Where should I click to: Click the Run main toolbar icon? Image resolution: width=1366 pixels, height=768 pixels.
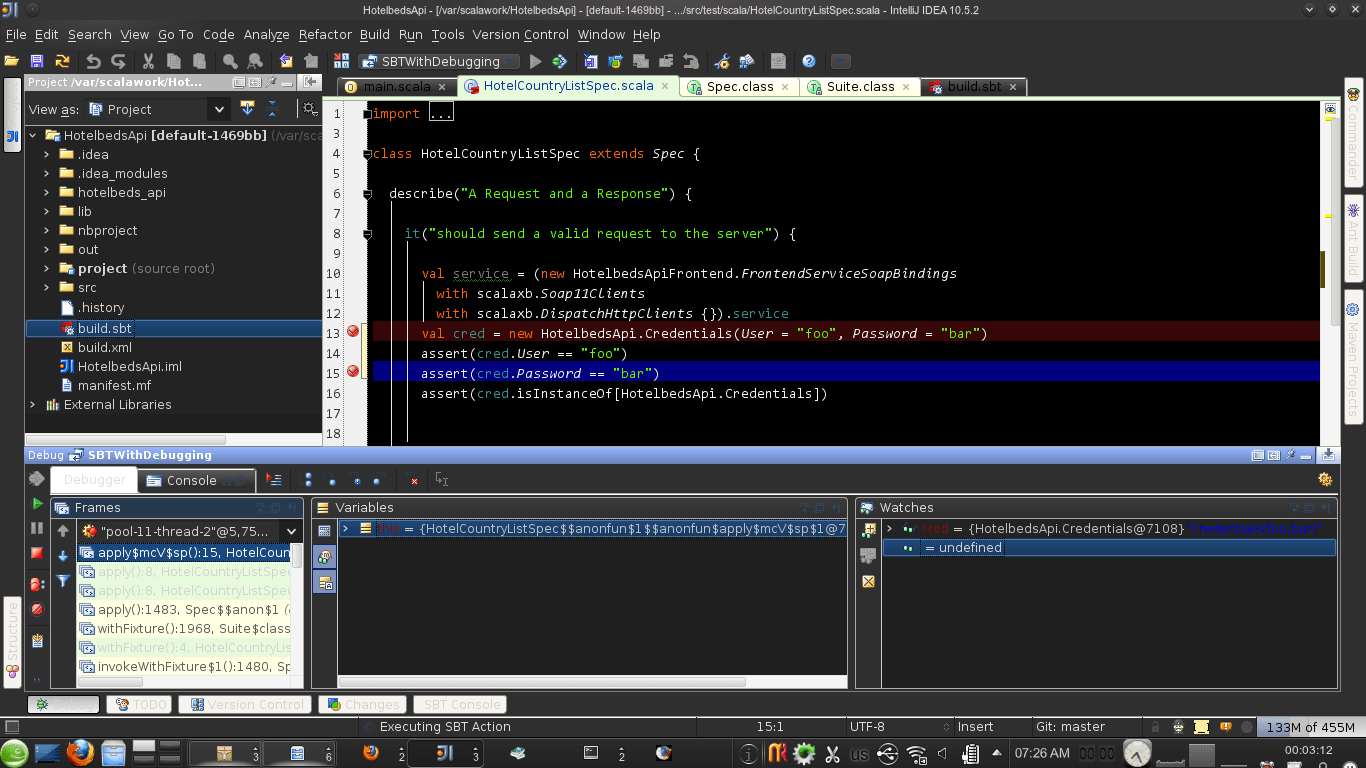[535, 61]
